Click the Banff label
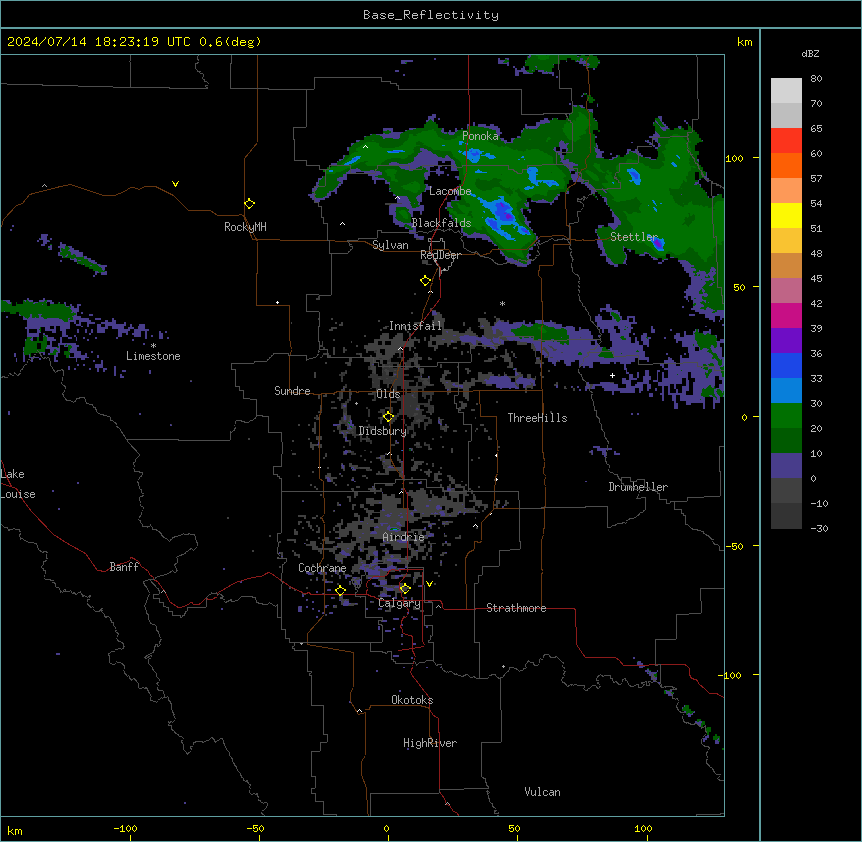 (x=124, y=567)
